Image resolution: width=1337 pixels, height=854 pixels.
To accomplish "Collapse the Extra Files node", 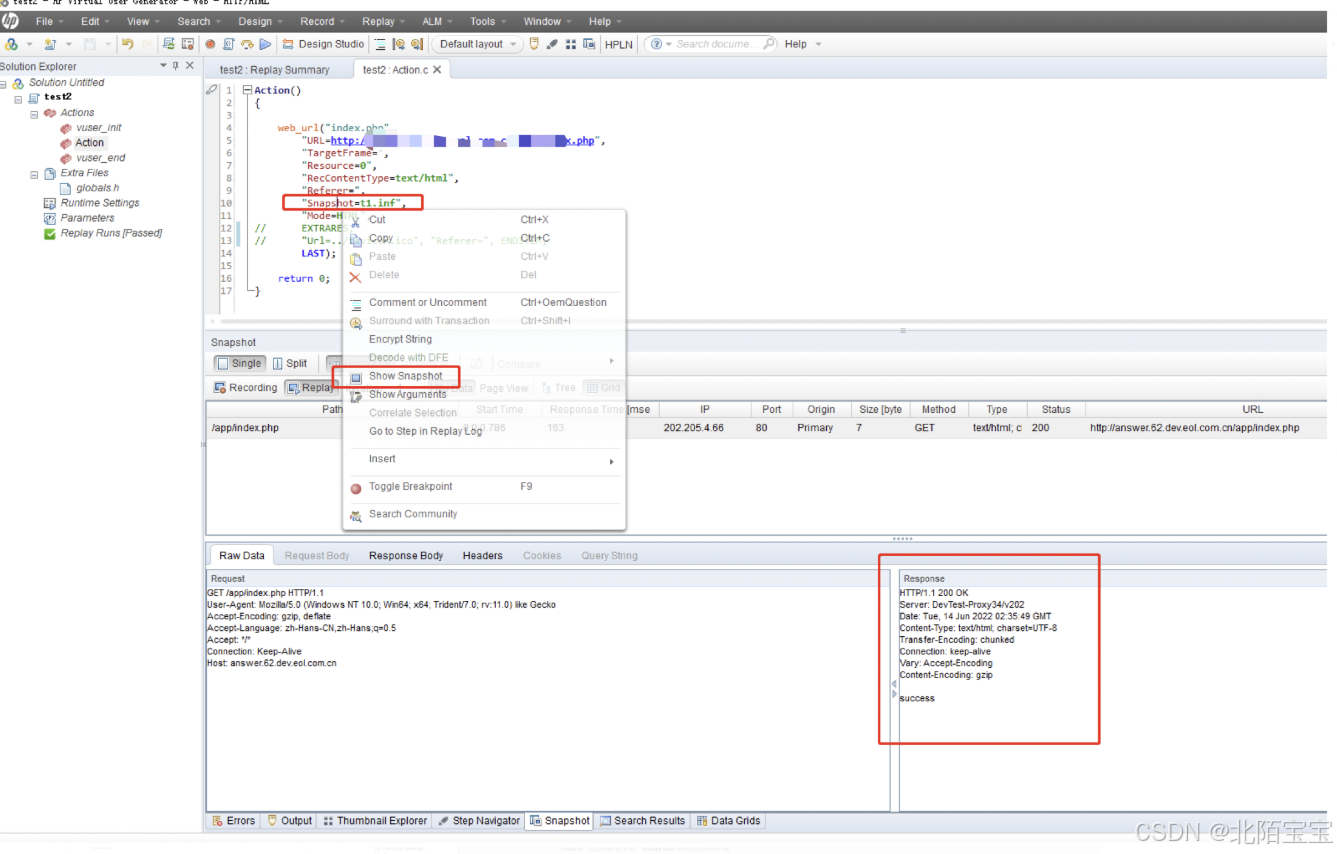I will (34, 173).
